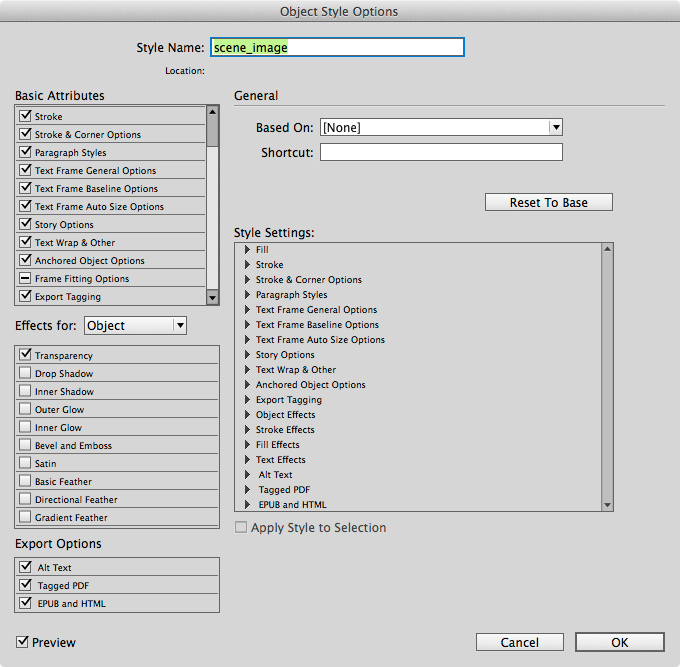Toggle Text Frame Baseline Options checkbox
The image size is (680, 667).
pos(26,188)
